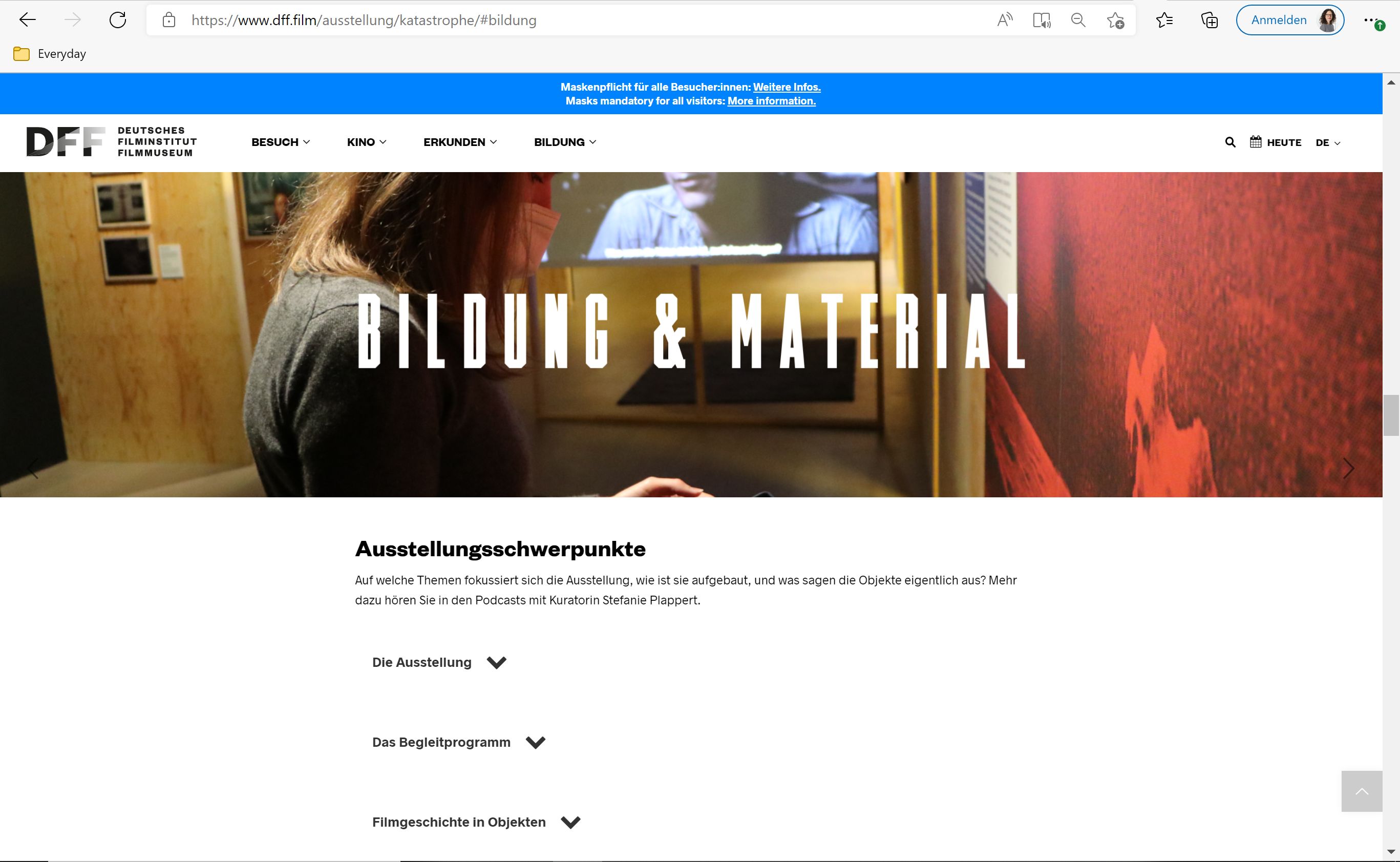This screenshot has width=1400, height=862.
Task: Click the DFF logo
Action: [112, 141]
